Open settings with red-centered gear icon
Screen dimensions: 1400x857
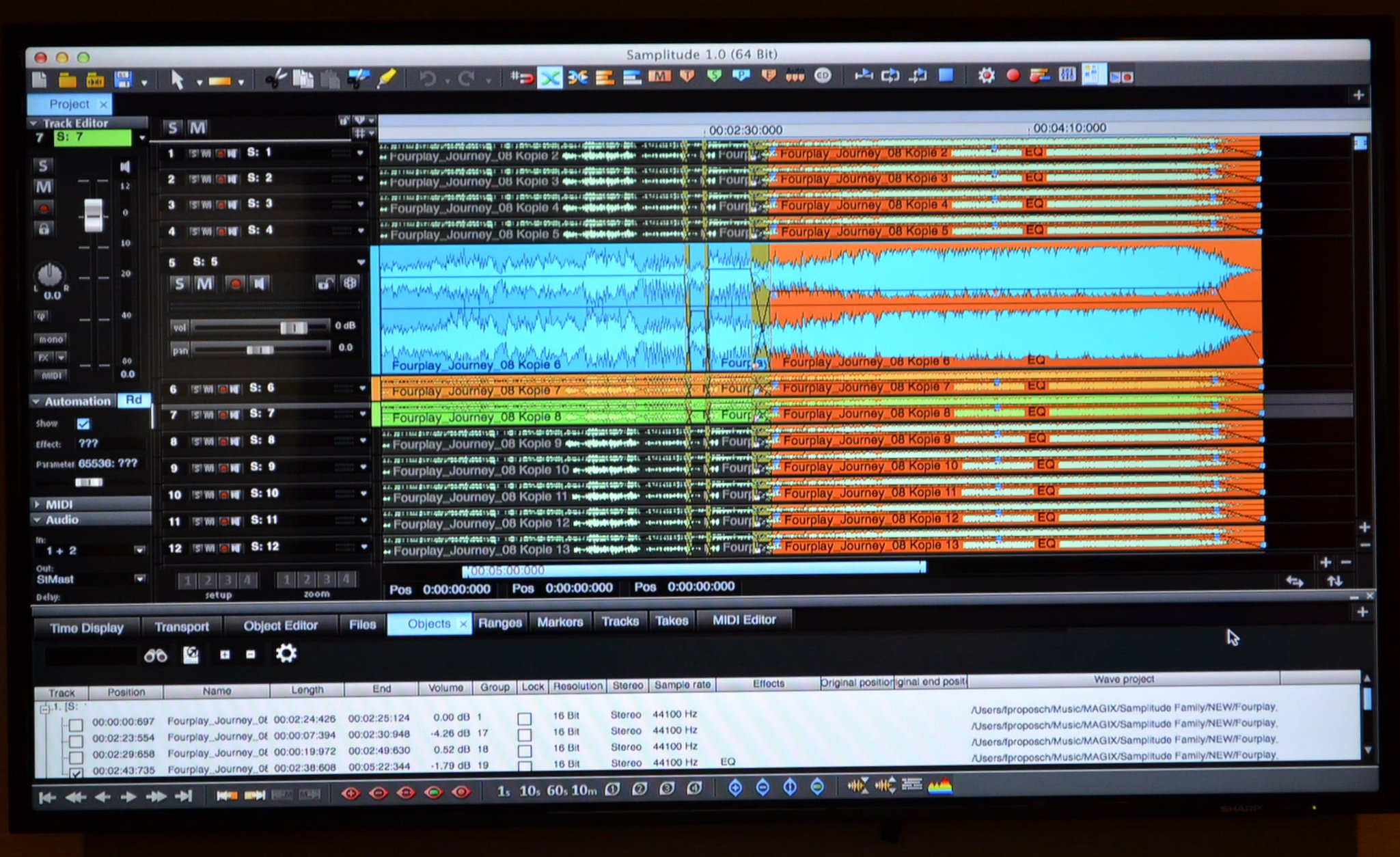(x=986, y=75)
